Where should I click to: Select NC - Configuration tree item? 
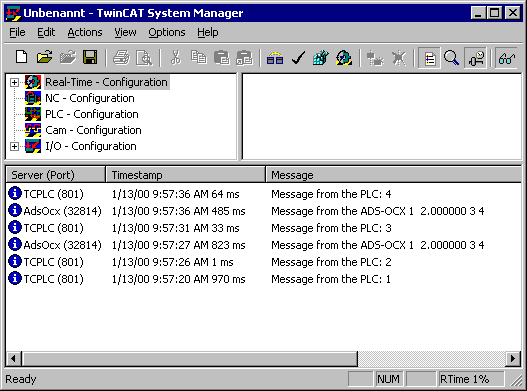(x=90, y=98)
